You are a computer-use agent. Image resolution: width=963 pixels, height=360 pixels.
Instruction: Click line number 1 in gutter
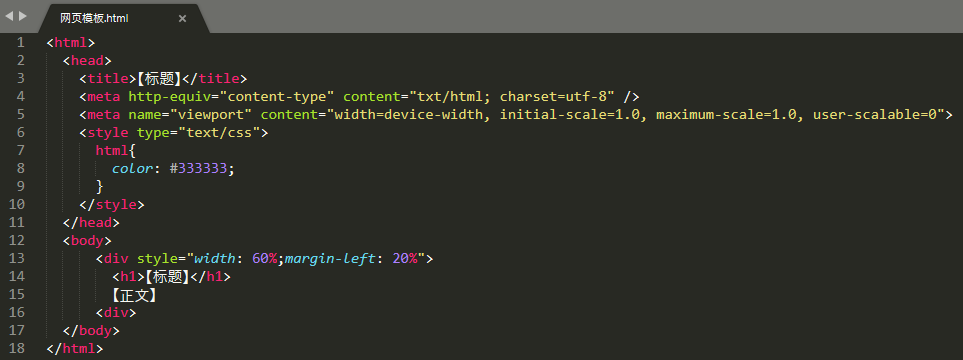(x=21, y=42)
